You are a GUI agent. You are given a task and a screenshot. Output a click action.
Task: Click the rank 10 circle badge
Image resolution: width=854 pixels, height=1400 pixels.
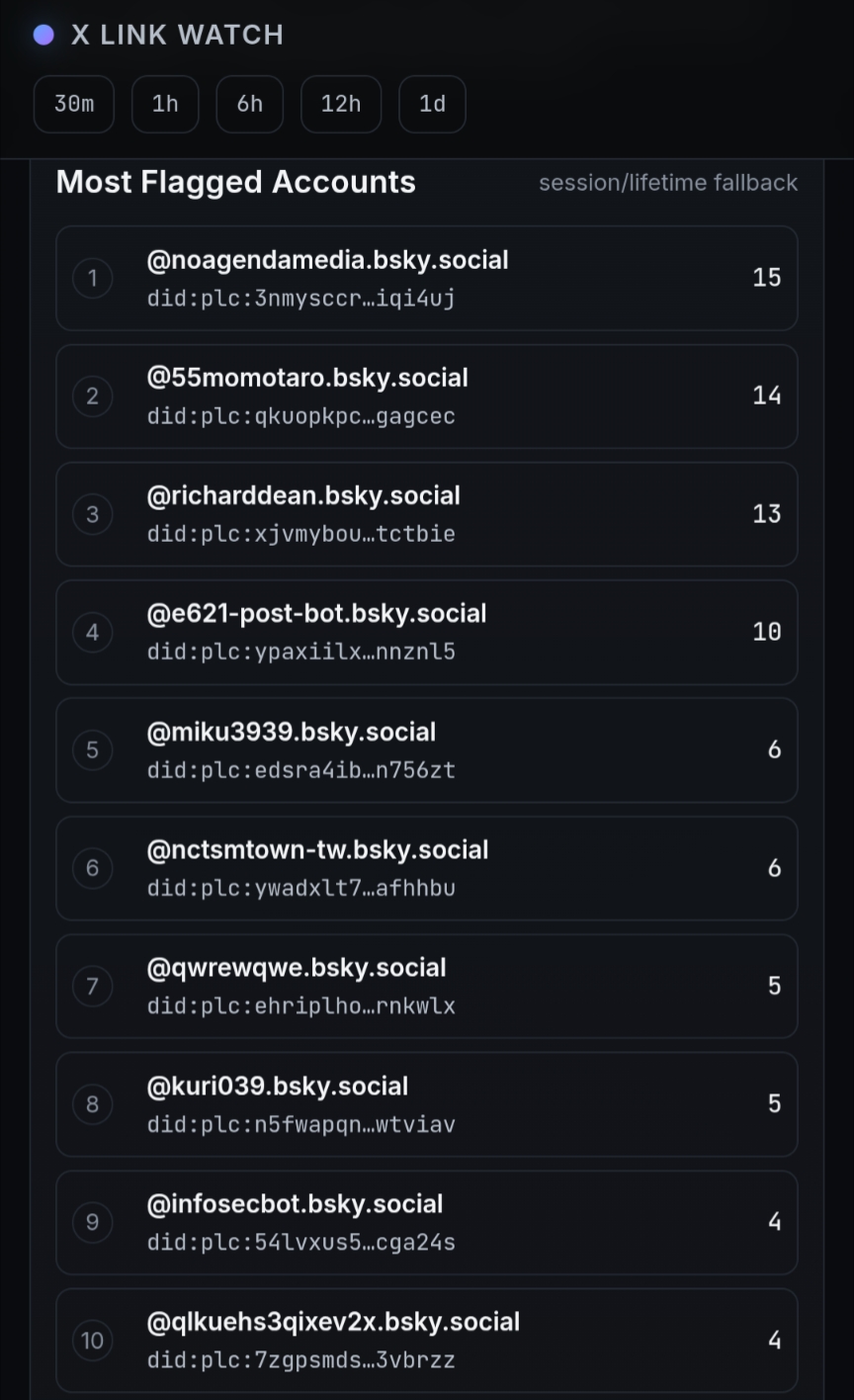click(93, 1340)
